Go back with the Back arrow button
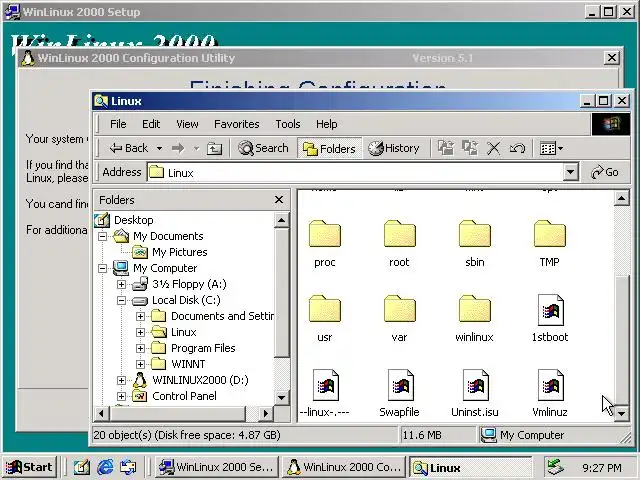640x480 pixels. point(129,148)
